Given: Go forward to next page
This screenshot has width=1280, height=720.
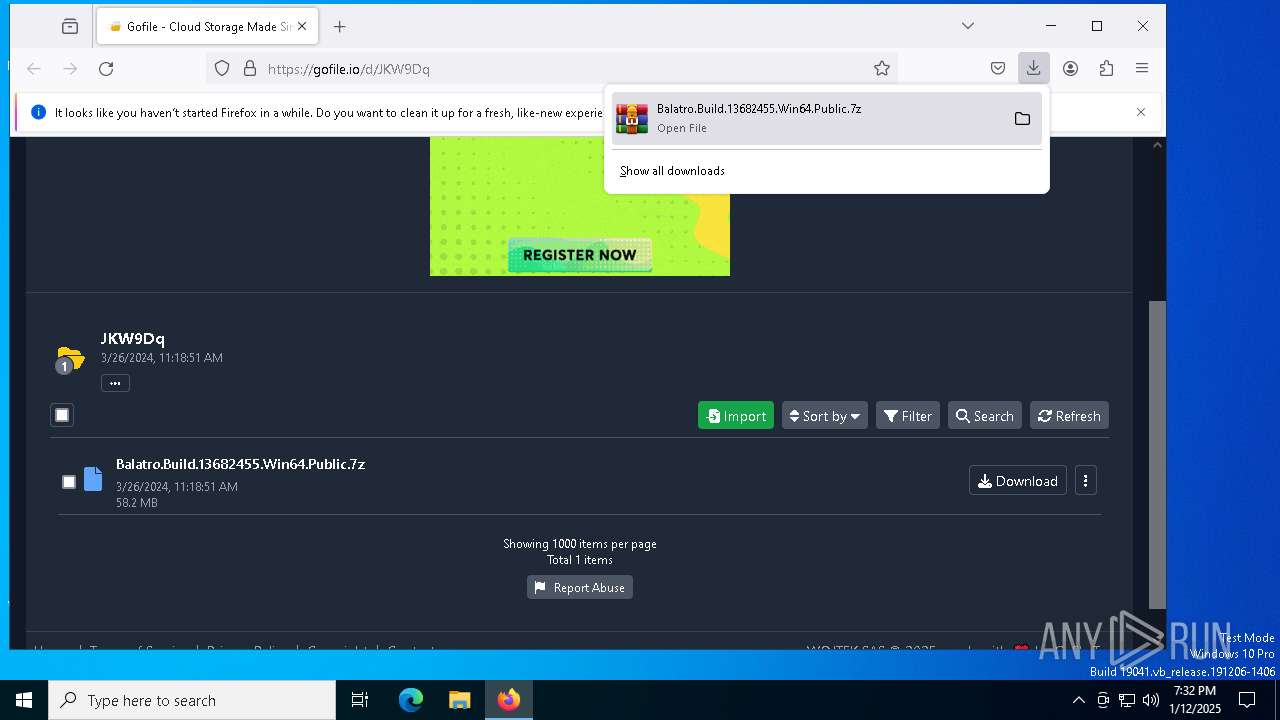Looking at the screenshot, I should tap(70, 69).
